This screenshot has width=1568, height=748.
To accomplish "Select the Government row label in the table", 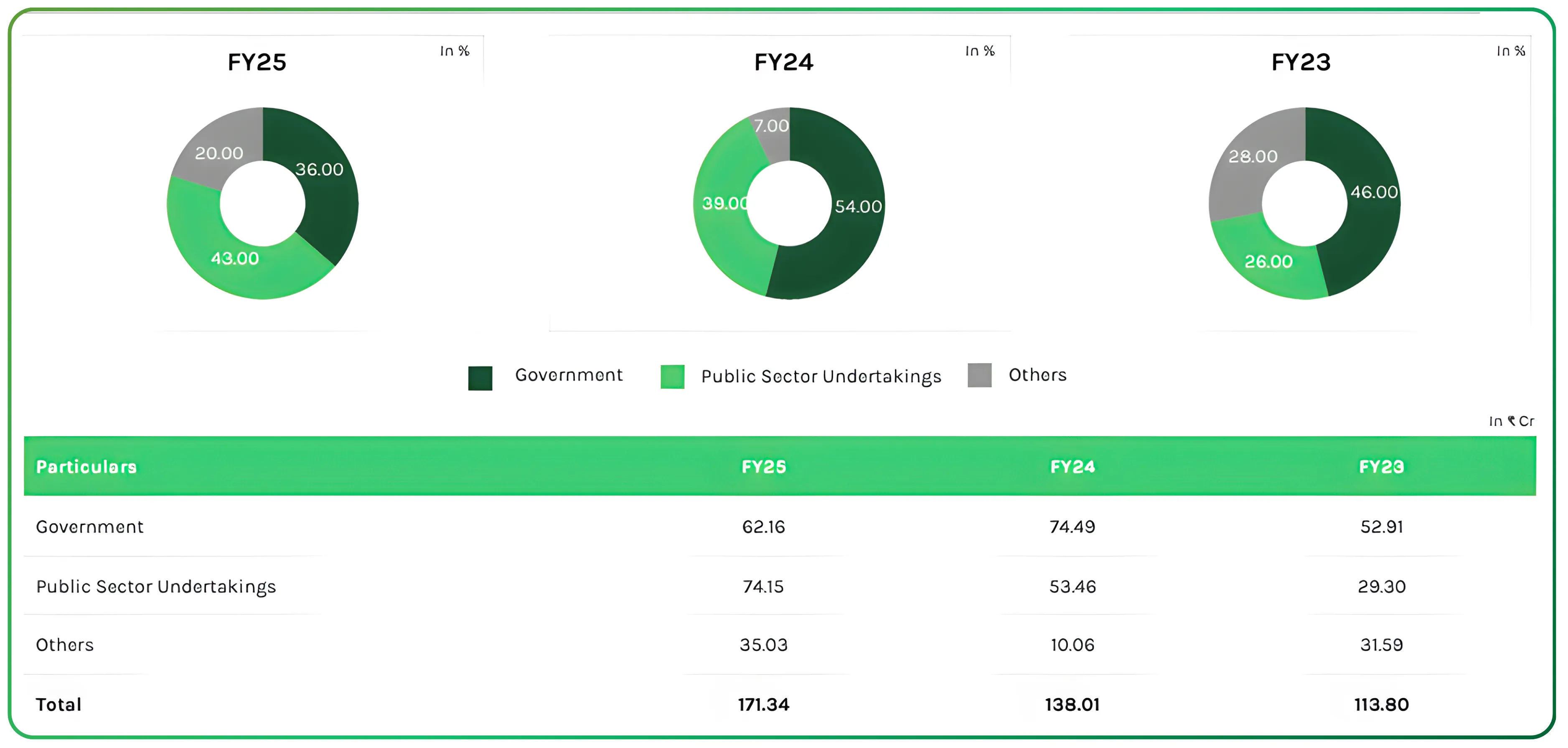I will 89,527.
